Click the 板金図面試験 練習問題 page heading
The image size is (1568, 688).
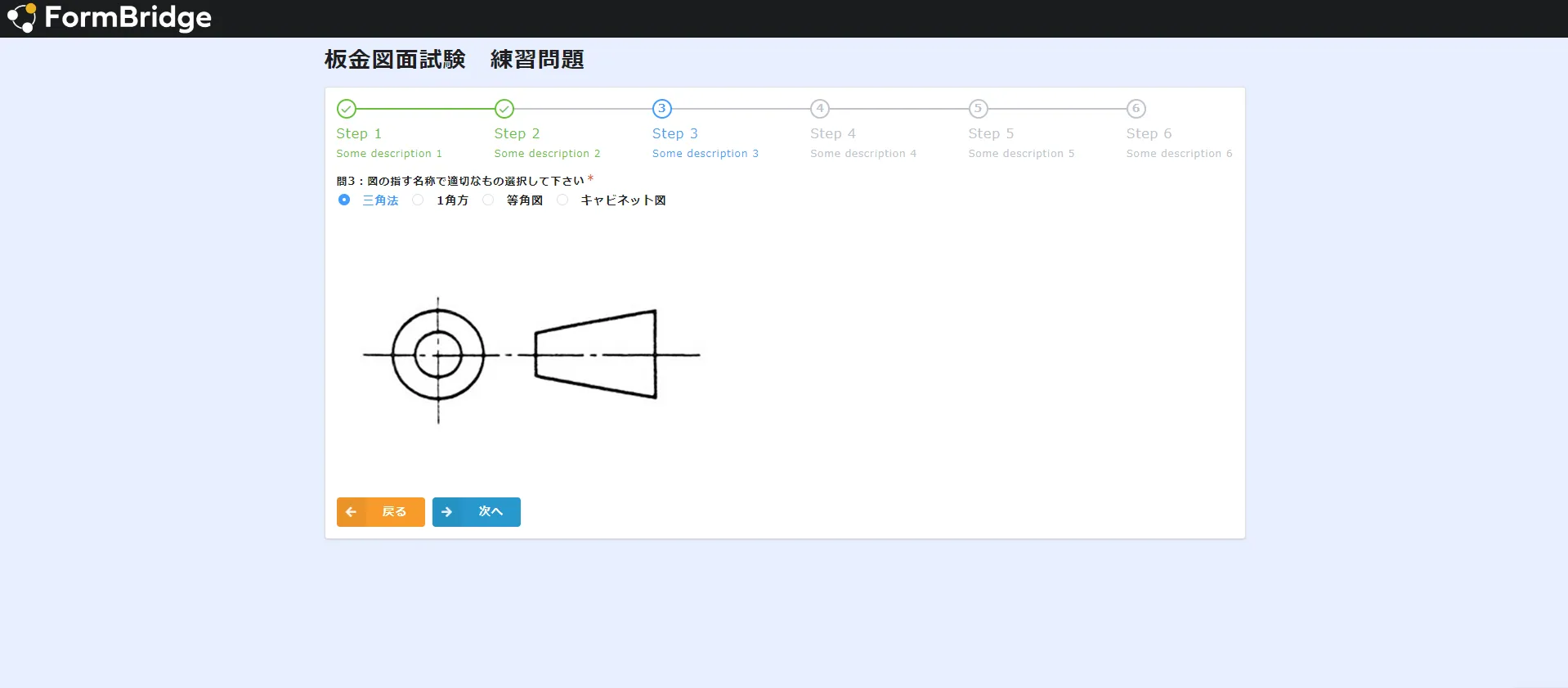[454, 60]
